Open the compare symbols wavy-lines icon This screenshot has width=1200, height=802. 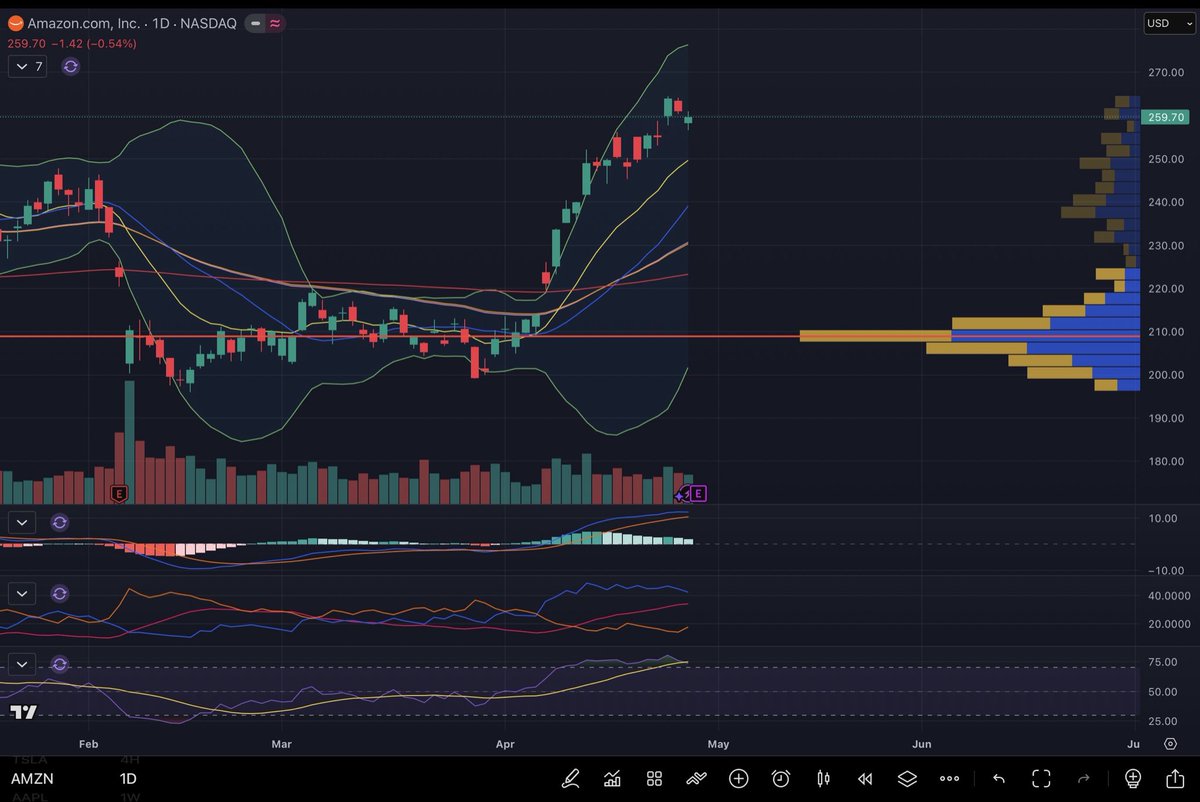(x=696, y=778)
